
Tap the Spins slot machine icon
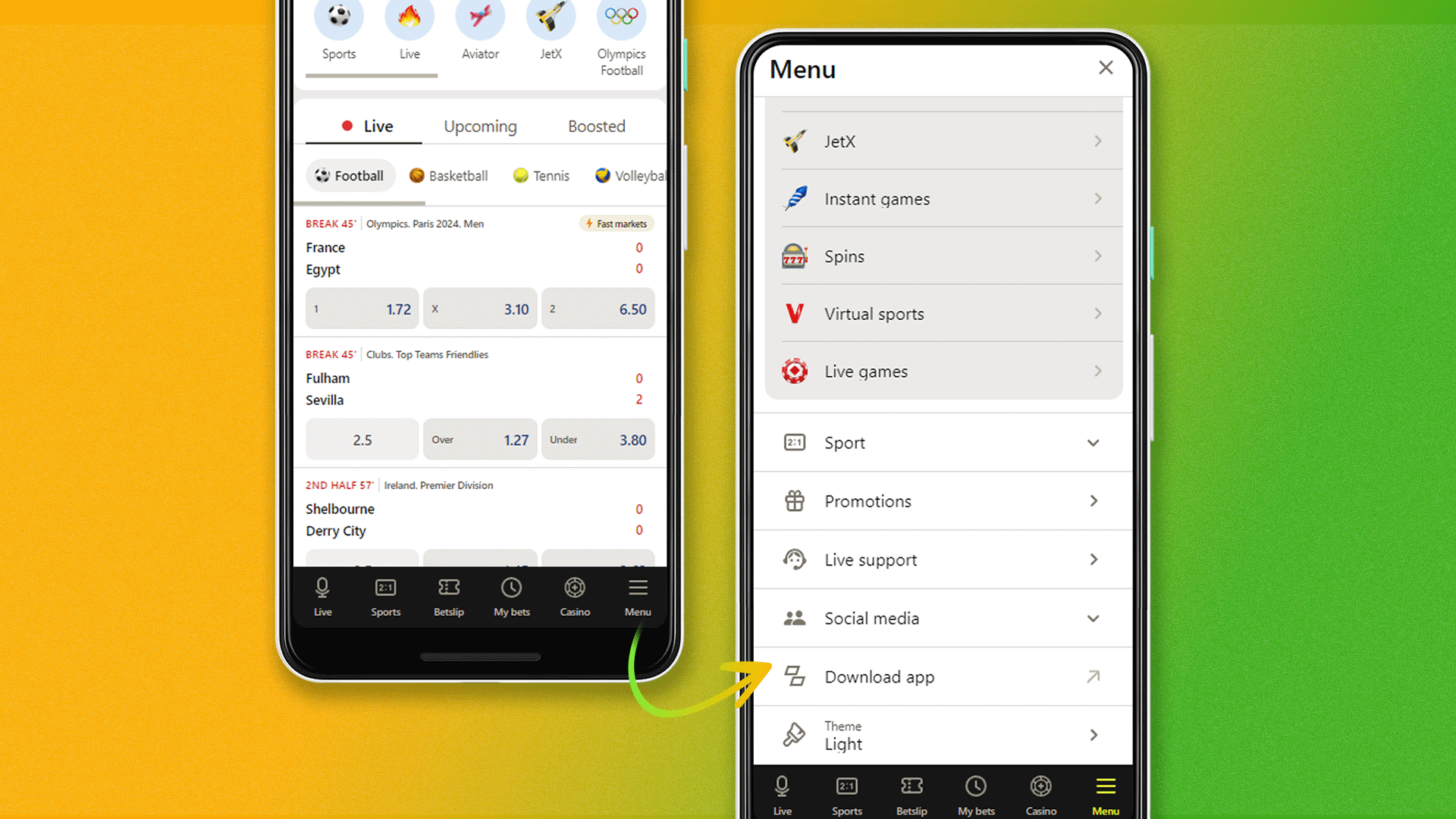(x=794, y=256)
